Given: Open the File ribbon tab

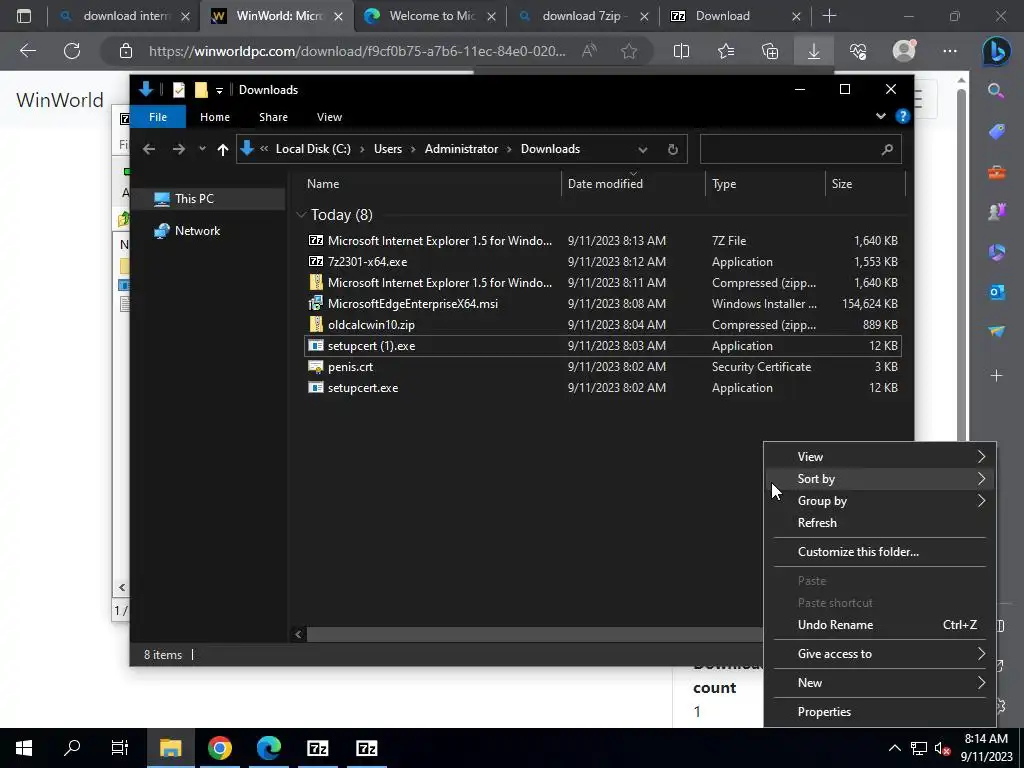Looking at the screenshot, I should pos(158,117).
